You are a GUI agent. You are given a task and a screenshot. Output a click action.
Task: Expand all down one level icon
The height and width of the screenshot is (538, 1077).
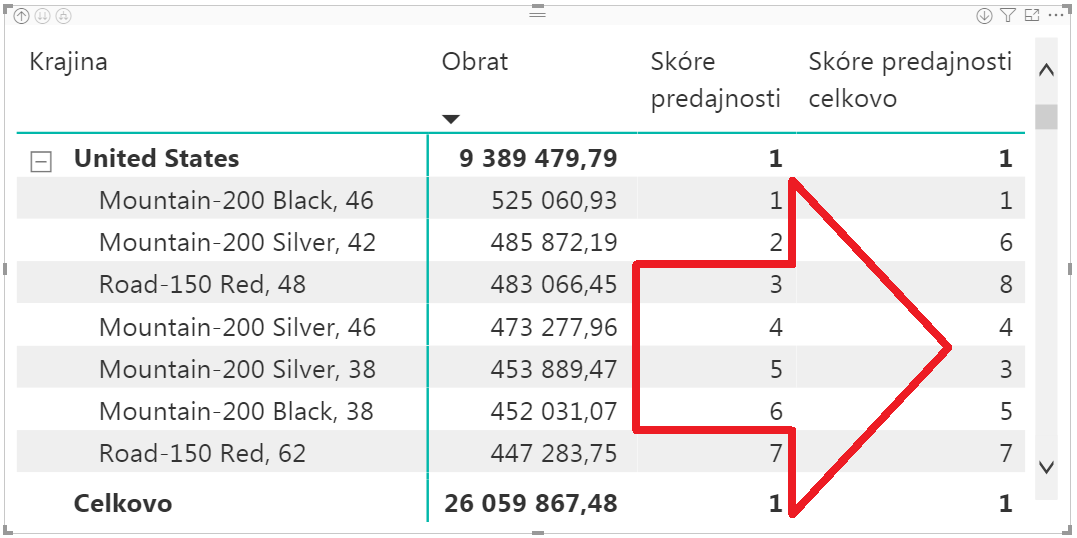click(x=63, y=16)
